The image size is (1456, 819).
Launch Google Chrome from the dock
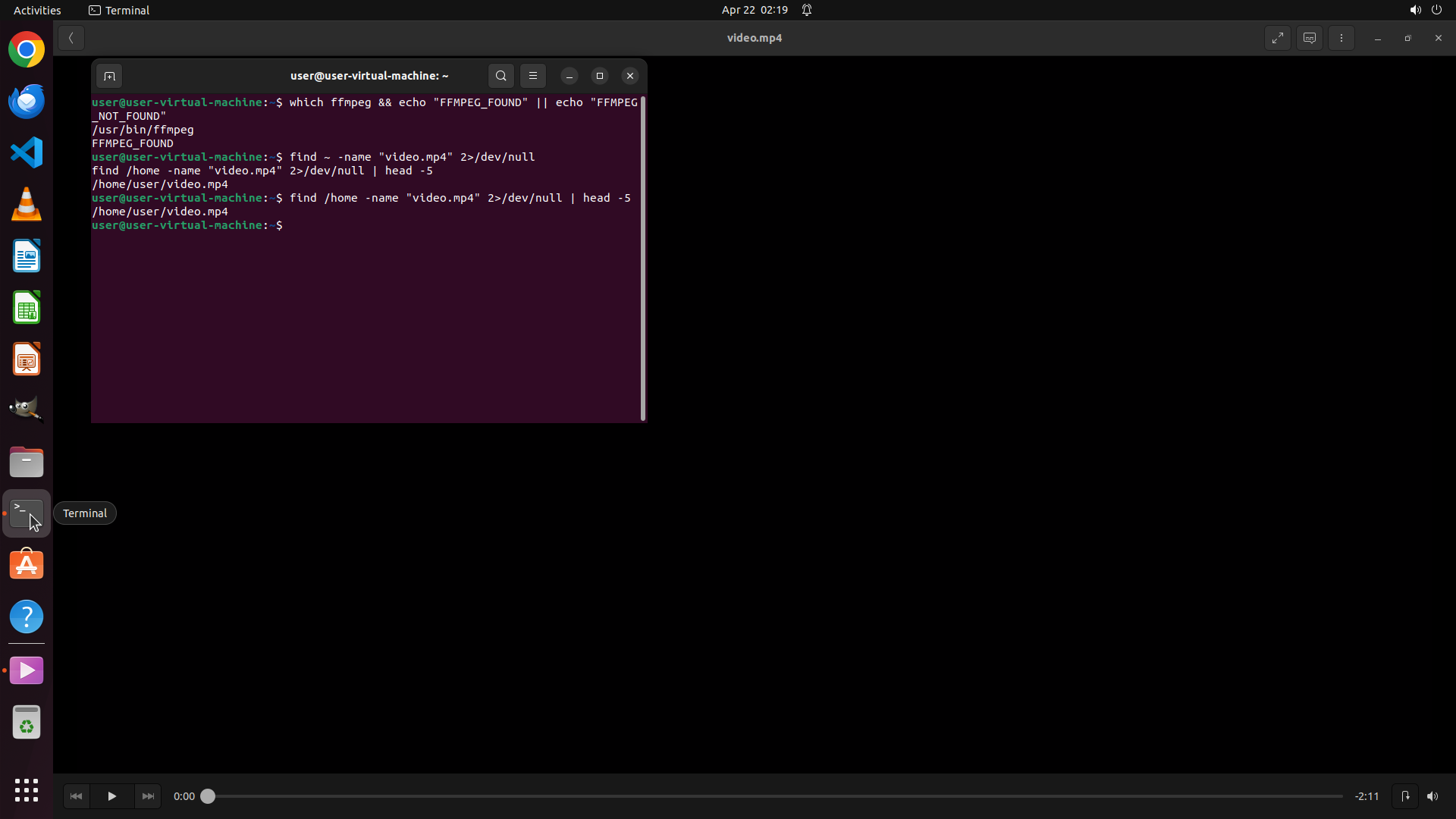coord(27,50)
